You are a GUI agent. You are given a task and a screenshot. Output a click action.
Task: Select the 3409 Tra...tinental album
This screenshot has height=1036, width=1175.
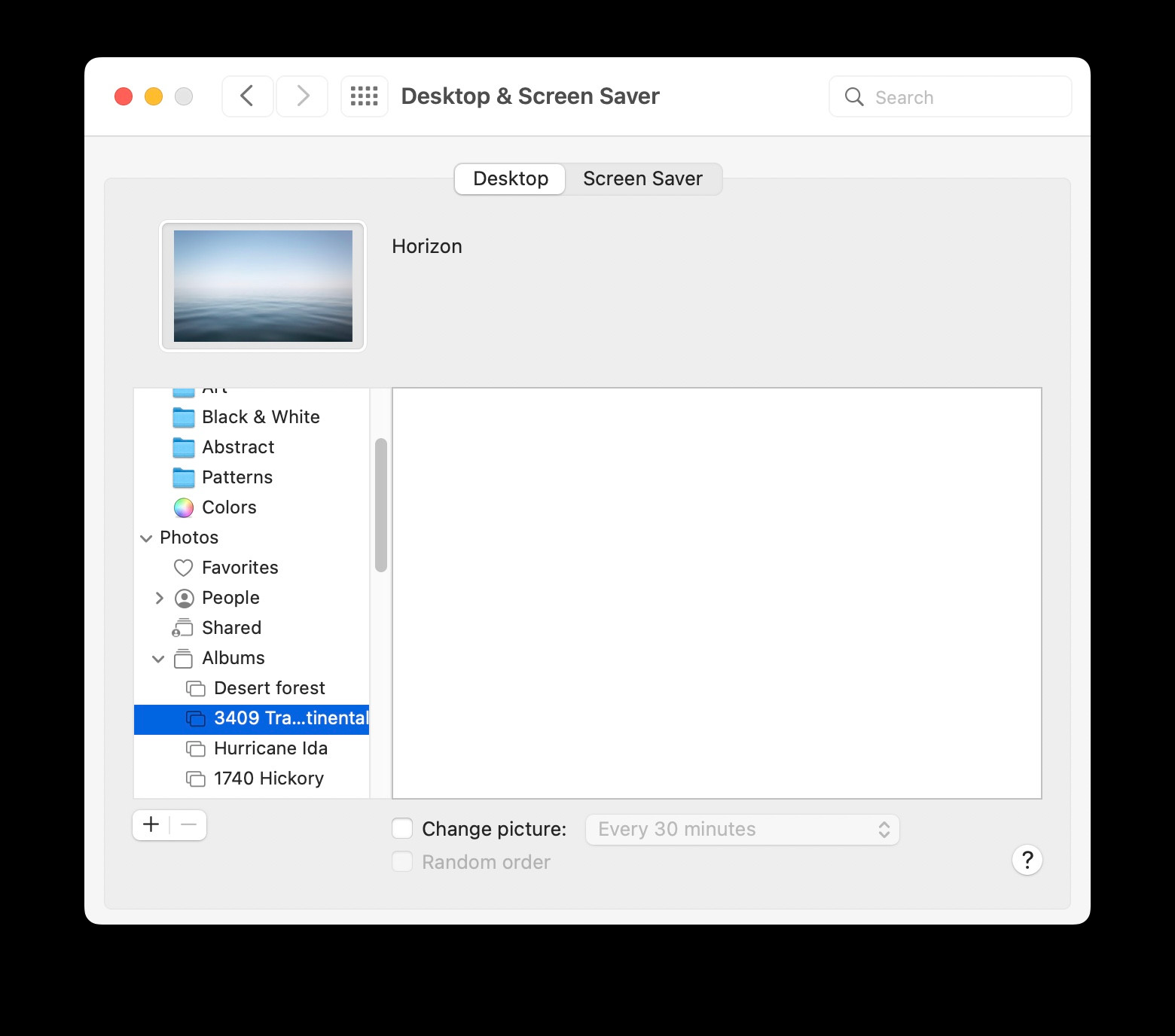[252, 718]
